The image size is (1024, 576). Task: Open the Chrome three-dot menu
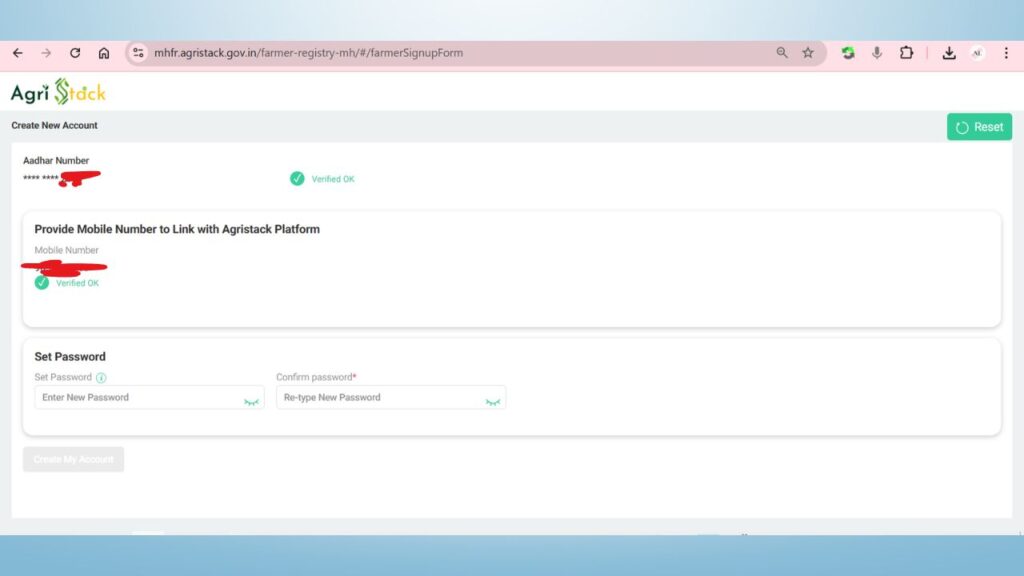1006,53
